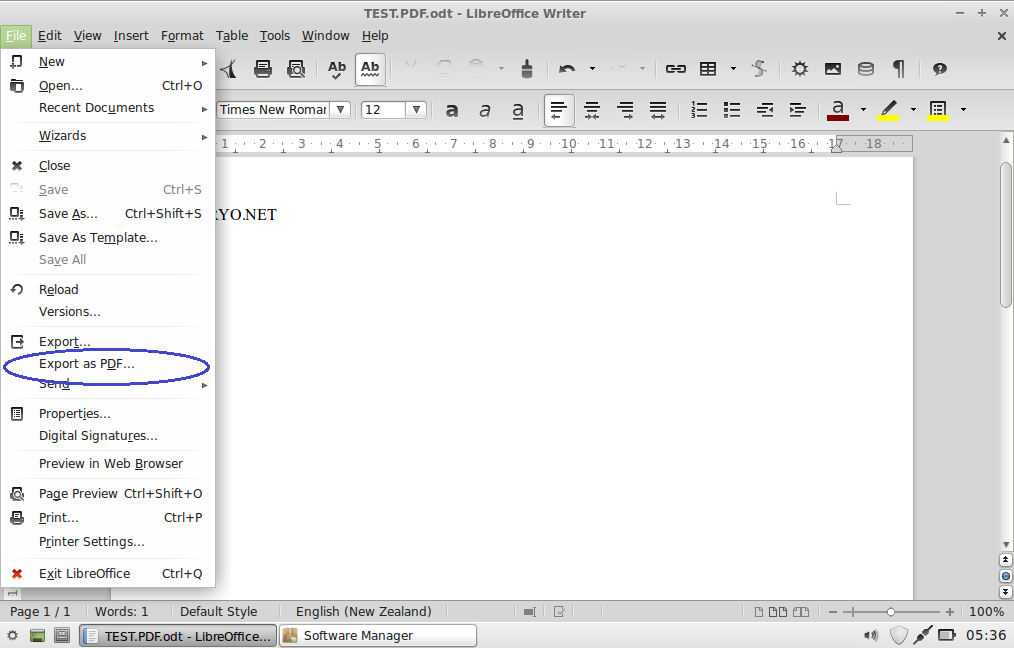
Task: Choose Save As... in File menu
Action: 108,213
